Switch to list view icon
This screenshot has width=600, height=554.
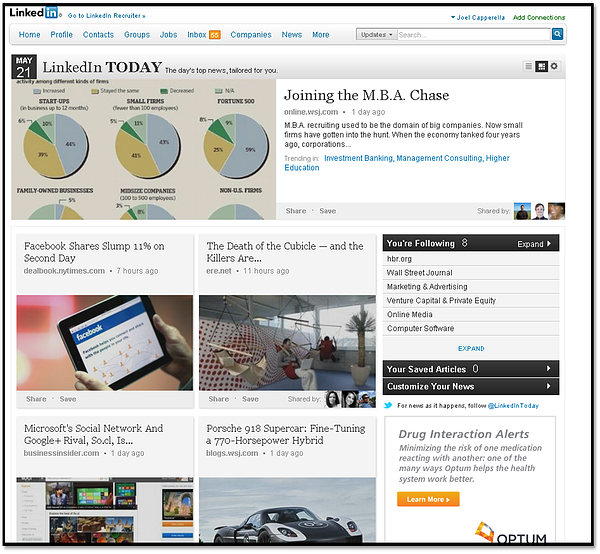528,67
